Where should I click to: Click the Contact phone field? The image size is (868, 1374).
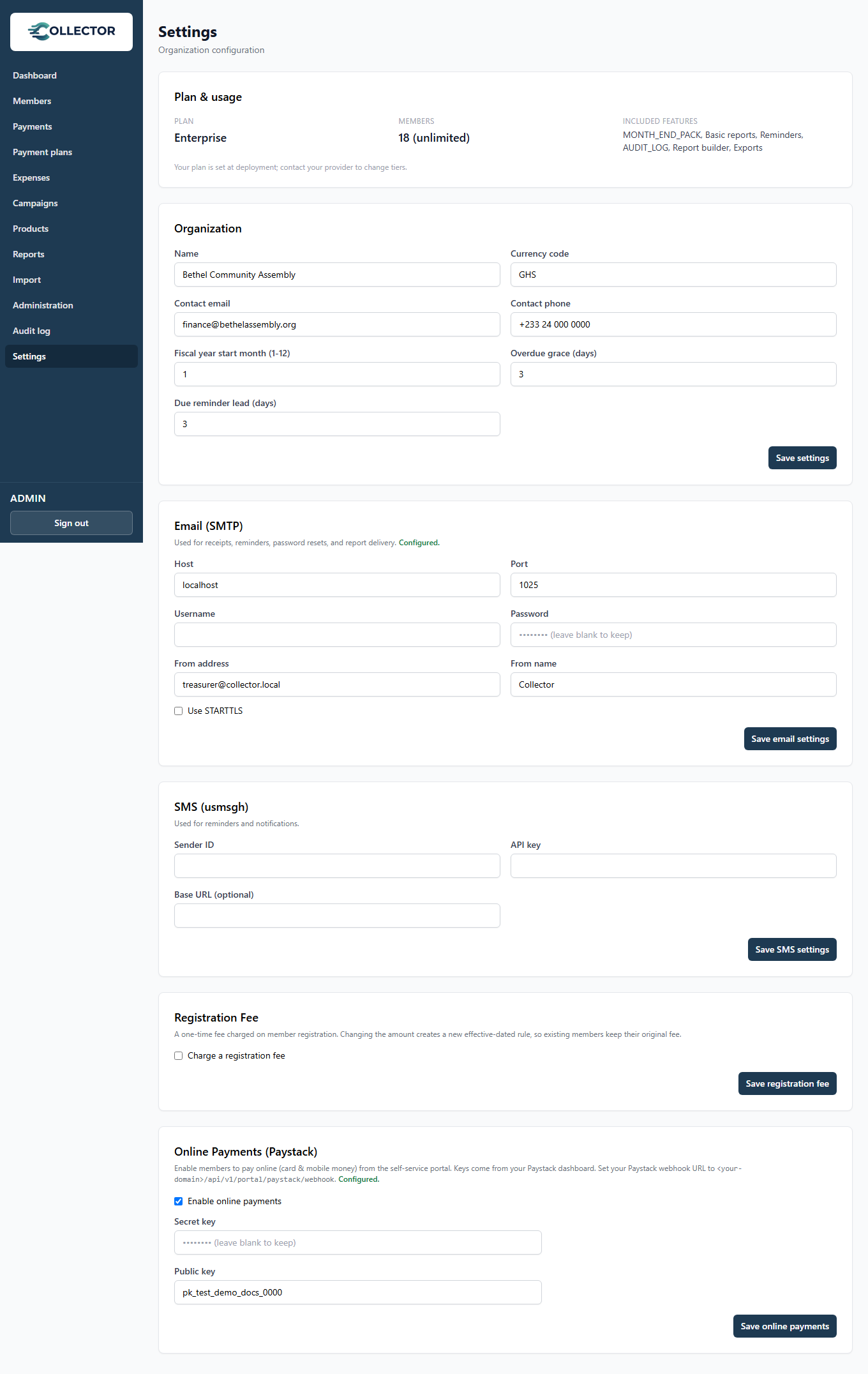tap(673, 324)
